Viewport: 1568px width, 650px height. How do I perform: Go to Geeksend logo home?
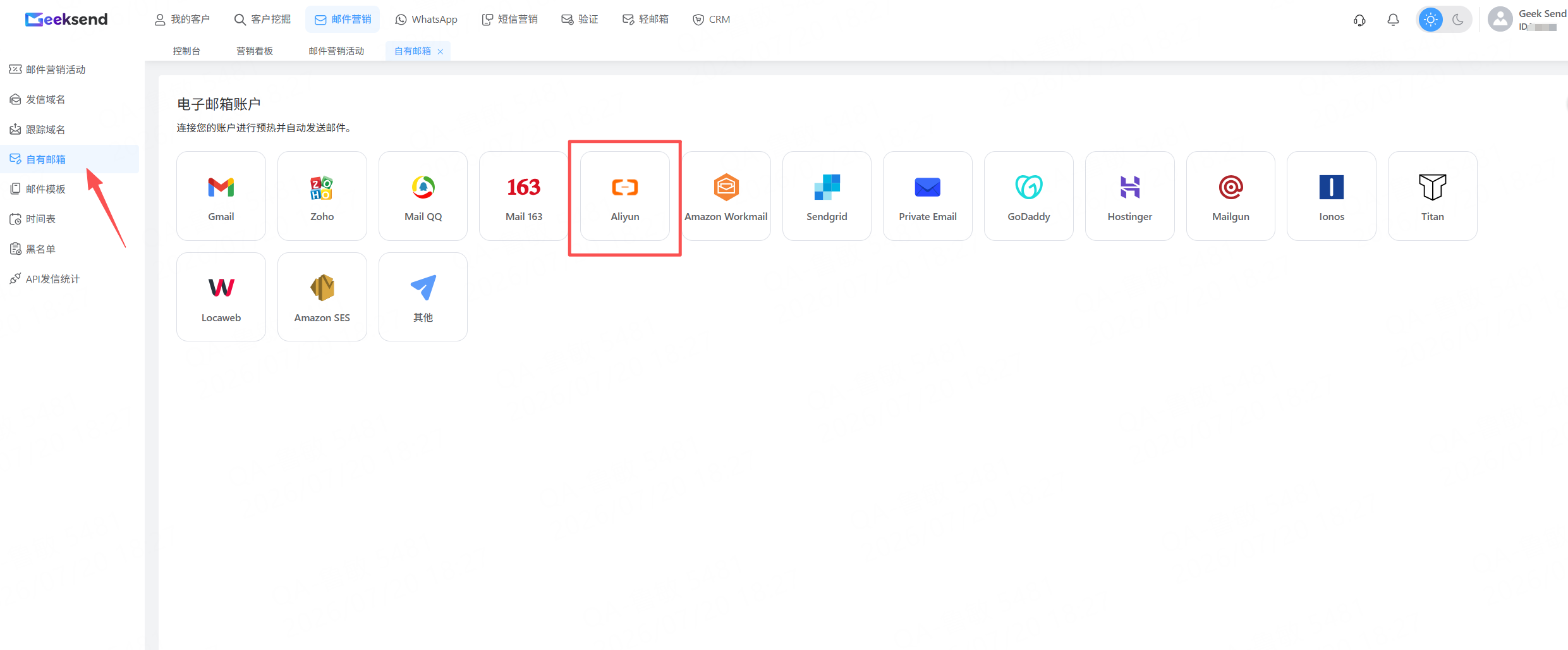66,20
